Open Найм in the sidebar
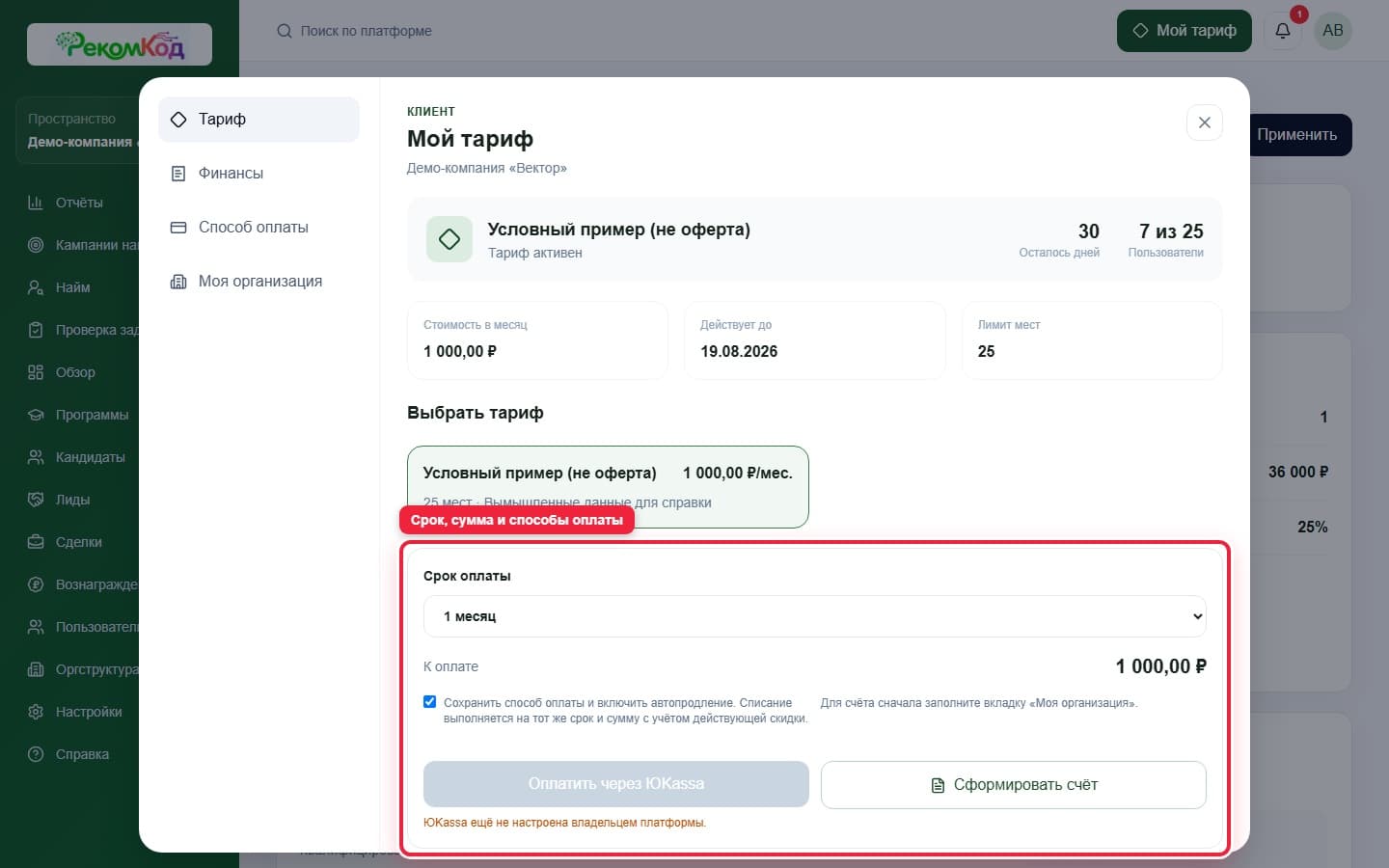 point(72,287)
